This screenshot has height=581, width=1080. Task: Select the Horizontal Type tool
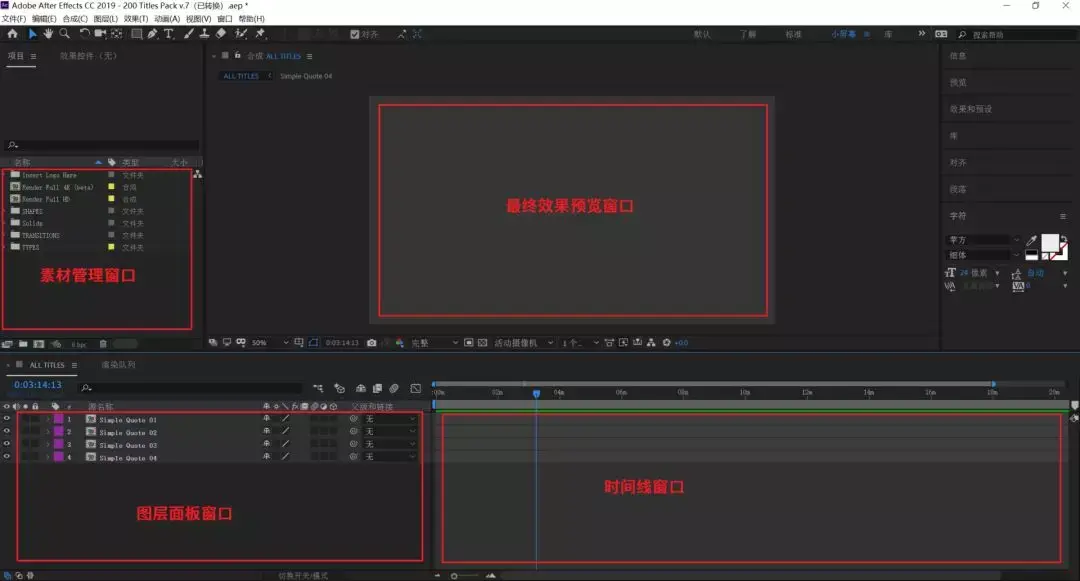[169, 34]
